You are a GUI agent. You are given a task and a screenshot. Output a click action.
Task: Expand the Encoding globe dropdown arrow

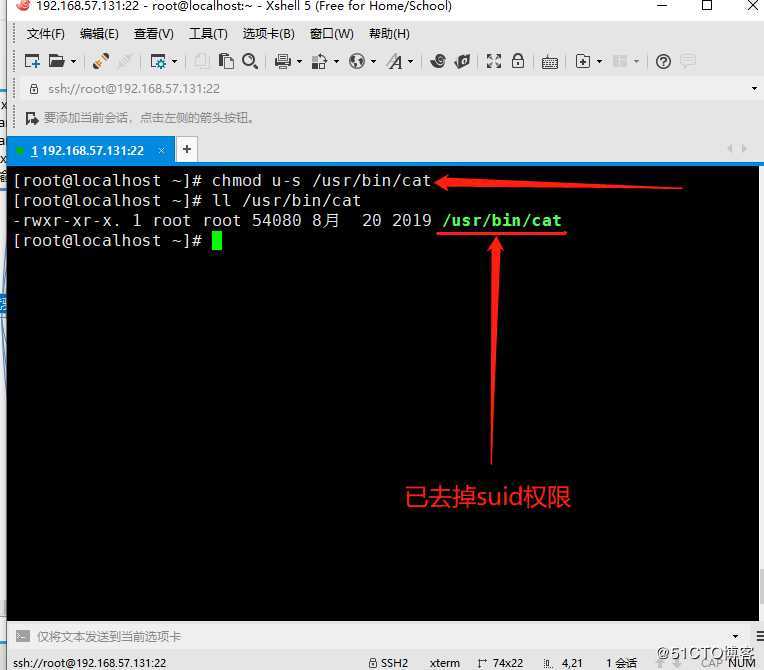[x=373, y=61]
